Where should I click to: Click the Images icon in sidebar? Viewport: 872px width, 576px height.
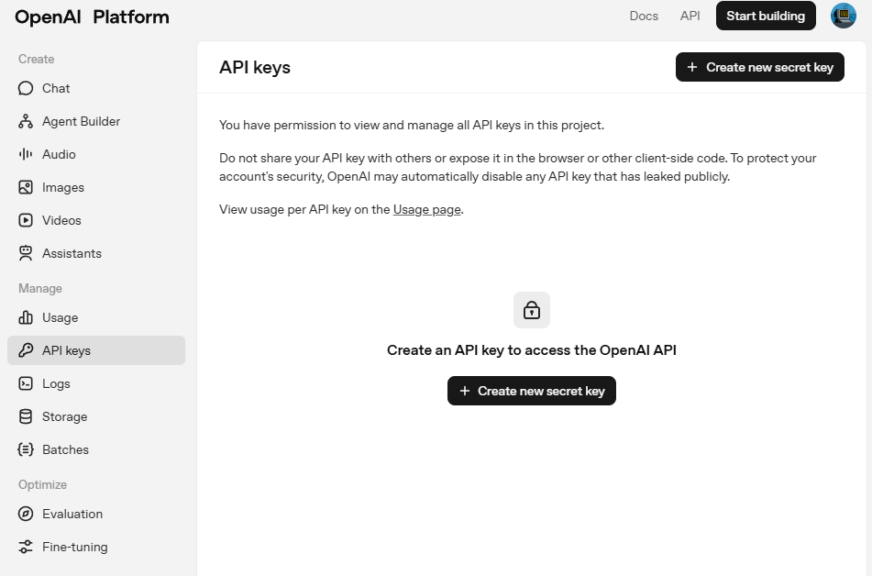(x=26, y=188)
